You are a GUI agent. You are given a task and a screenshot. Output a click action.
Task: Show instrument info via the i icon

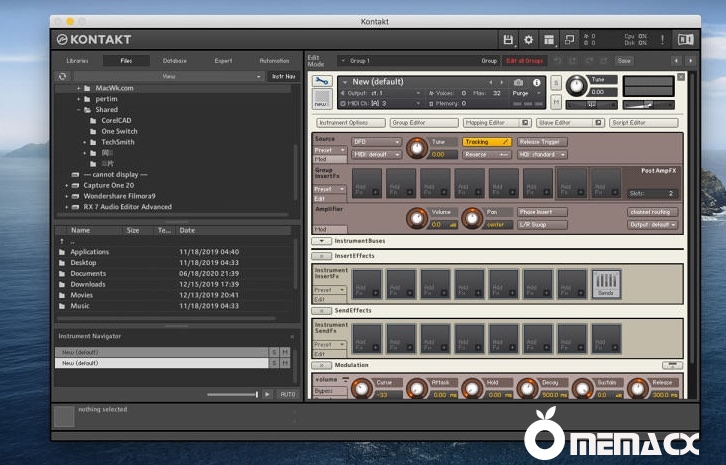coord(536,82)
